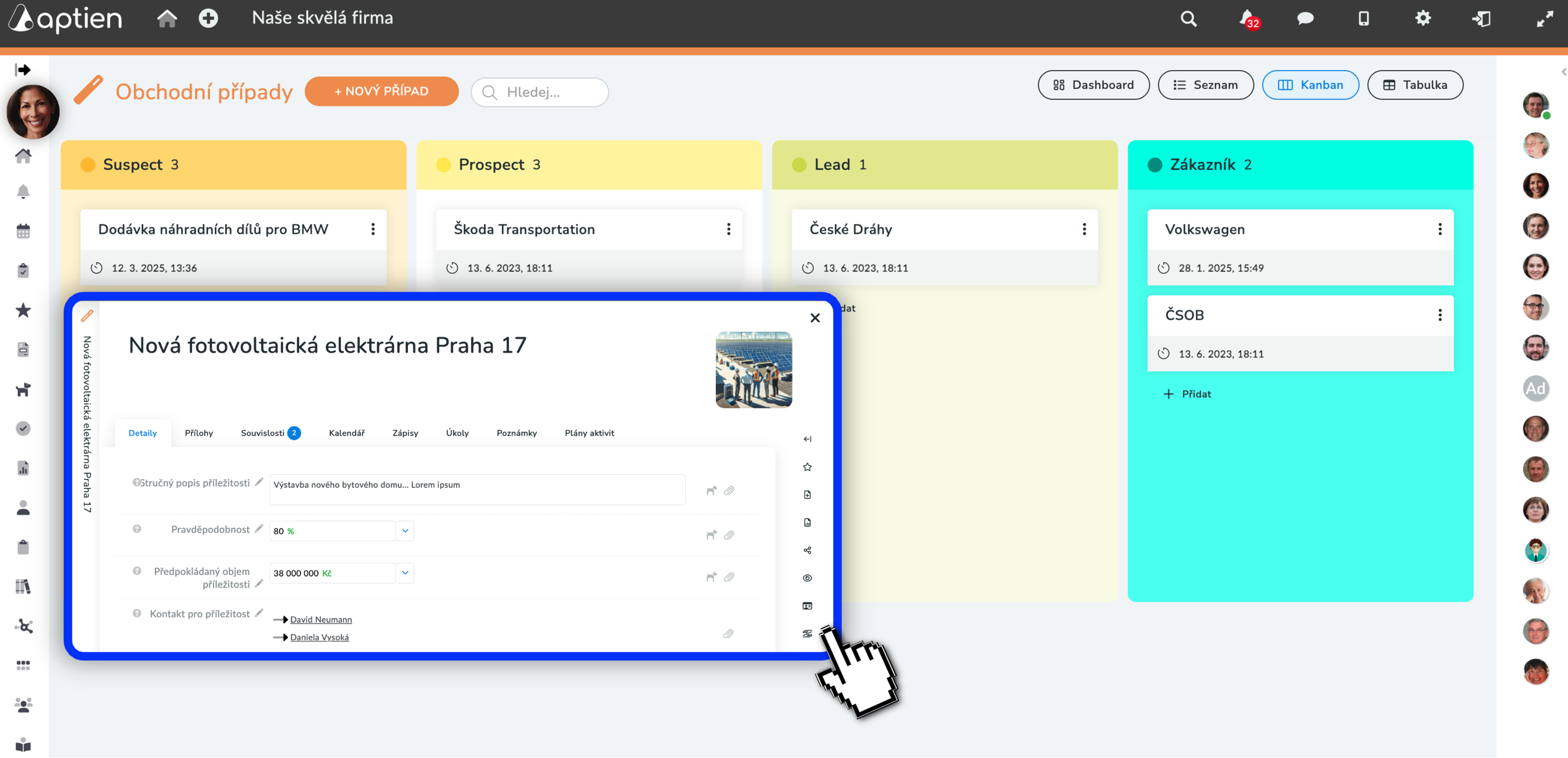This screenshot has width=1568, height=758.
Task: Click the mobile device icon
Action: coord(1363,19)
